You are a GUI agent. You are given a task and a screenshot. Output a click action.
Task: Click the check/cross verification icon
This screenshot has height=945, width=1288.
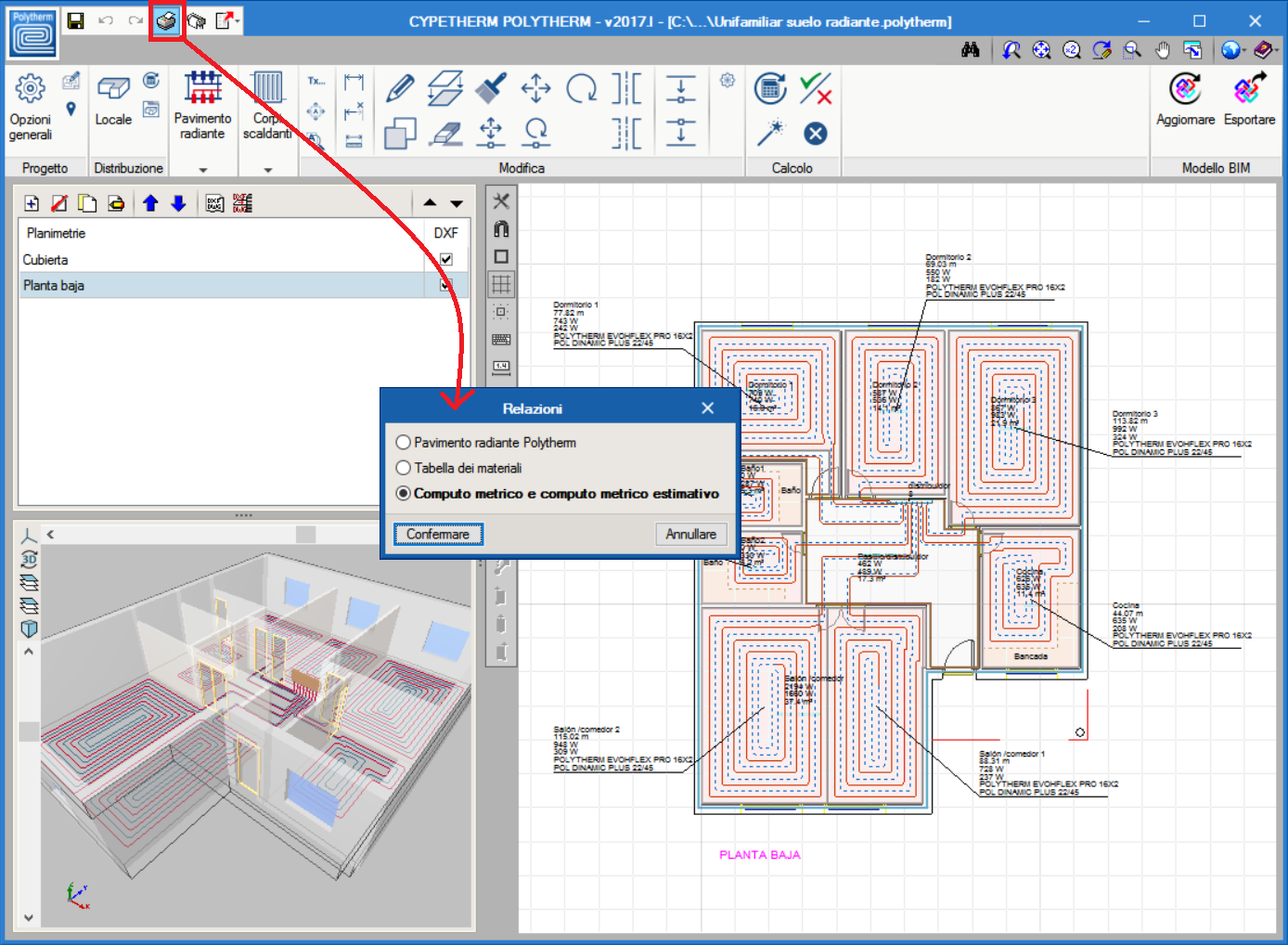(816, 88)
